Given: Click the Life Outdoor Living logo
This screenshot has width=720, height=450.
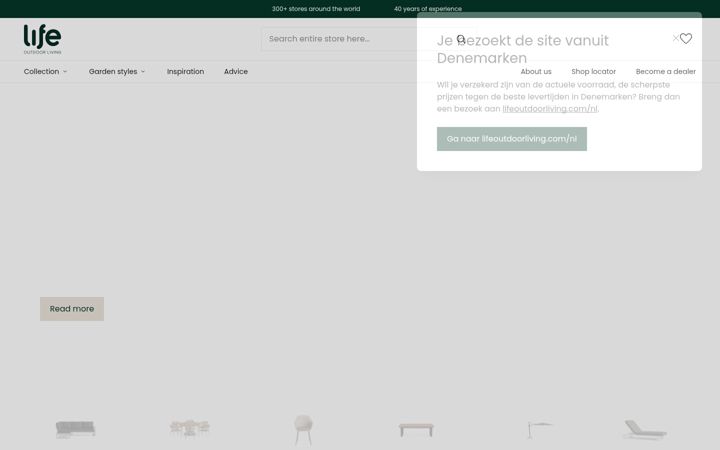Looking at the screenshot, I should click(x=42, y=39).
